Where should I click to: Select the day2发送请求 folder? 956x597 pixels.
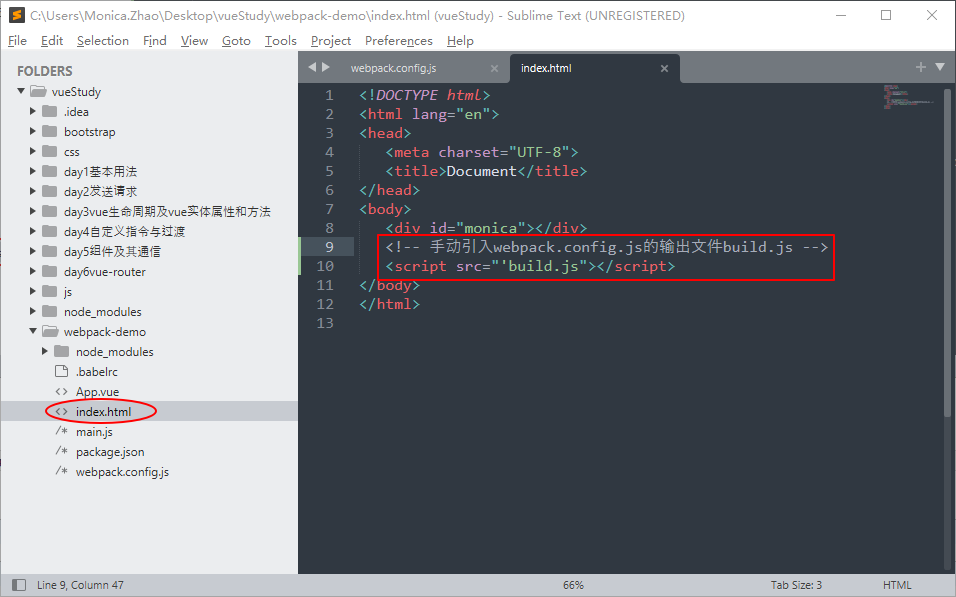point(100,191)
